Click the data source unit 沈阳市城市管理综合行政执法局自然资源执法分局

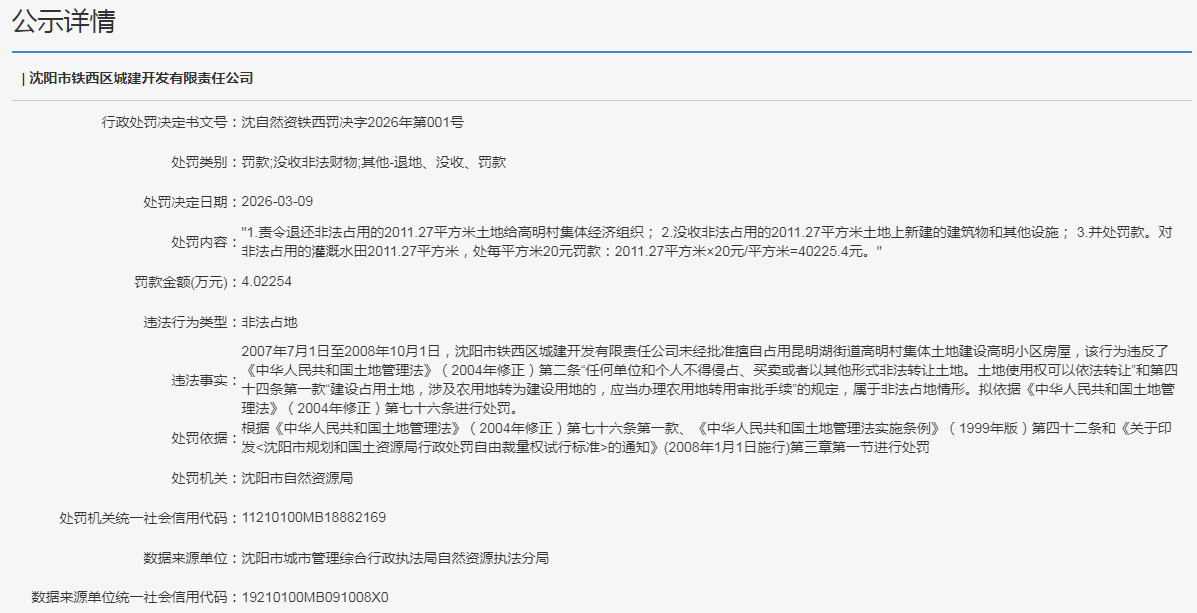coord(395,558)
